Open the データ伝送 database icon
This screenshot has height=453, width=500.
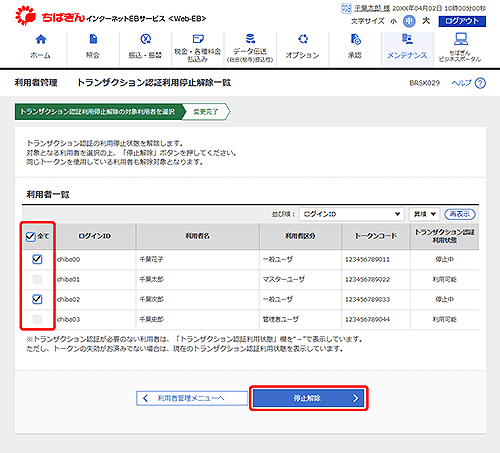(250, 39)
